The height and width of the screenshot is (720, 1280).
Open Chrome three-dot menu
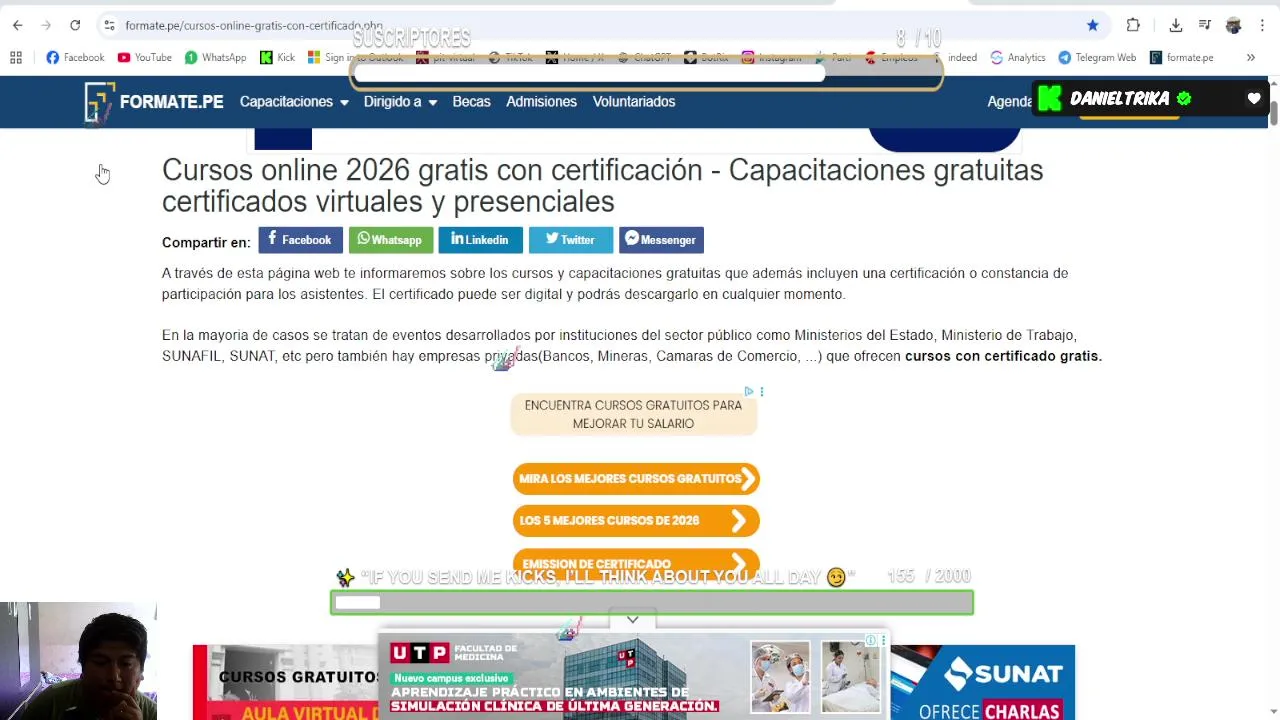pos(1262,25)
